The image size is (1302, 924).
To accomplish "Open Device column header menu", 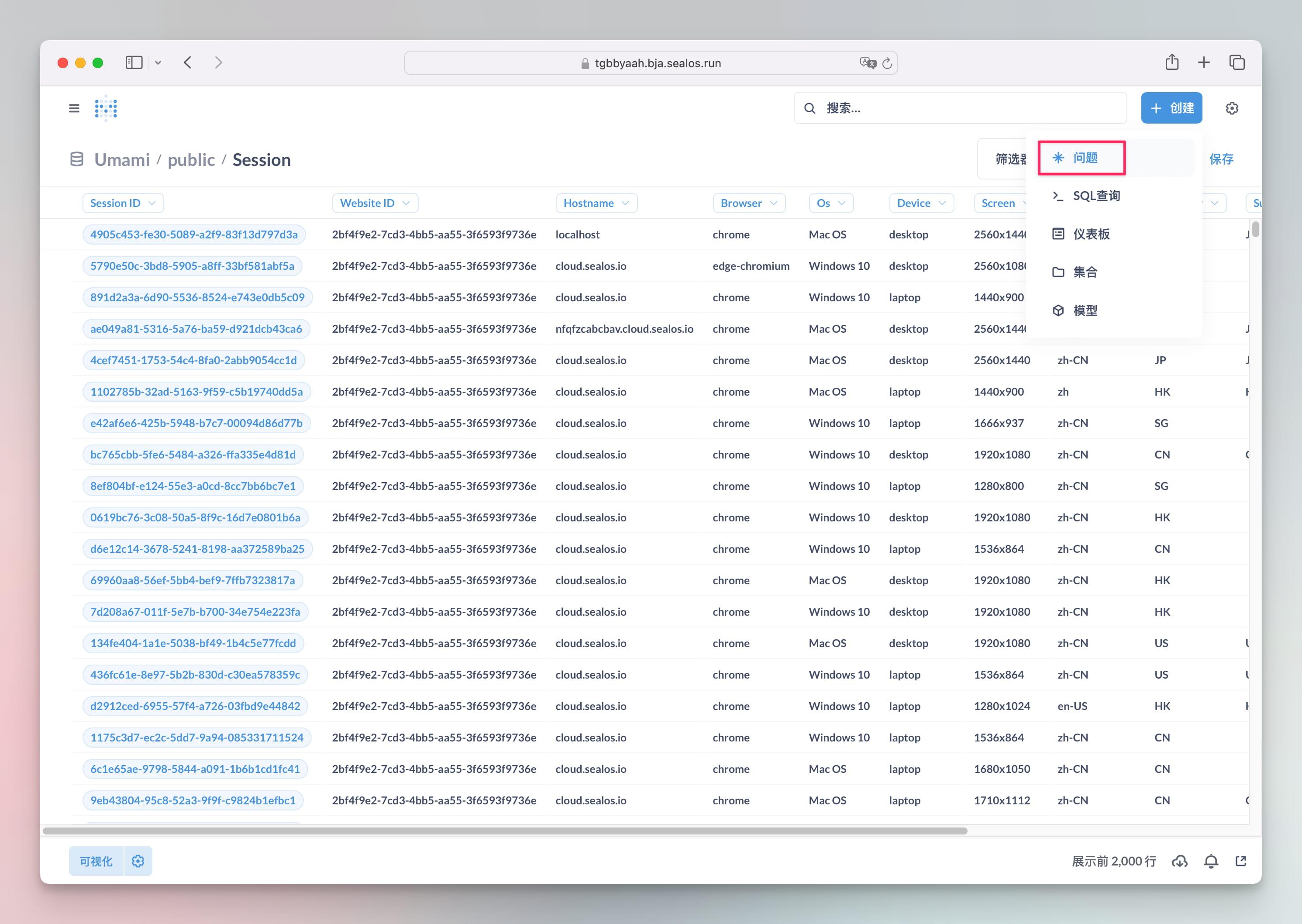I will (921, 203).
